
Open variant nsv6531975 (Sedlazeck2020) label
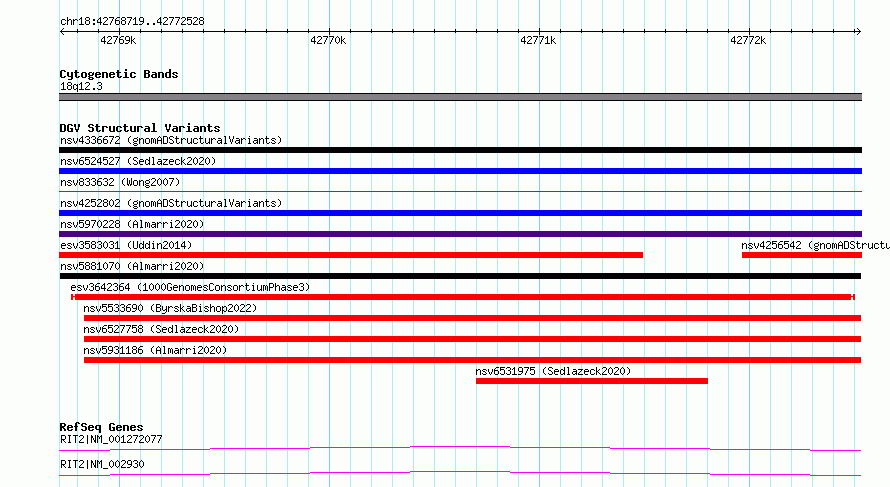[553, 371]
